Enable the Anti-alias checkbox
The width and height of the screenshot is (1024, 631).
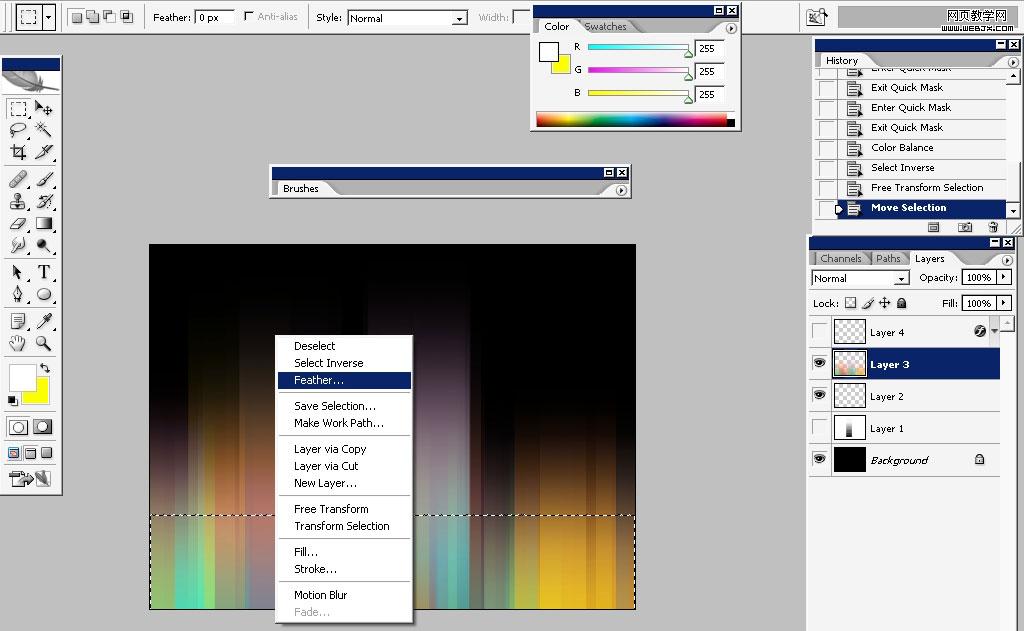coord(249,17)
